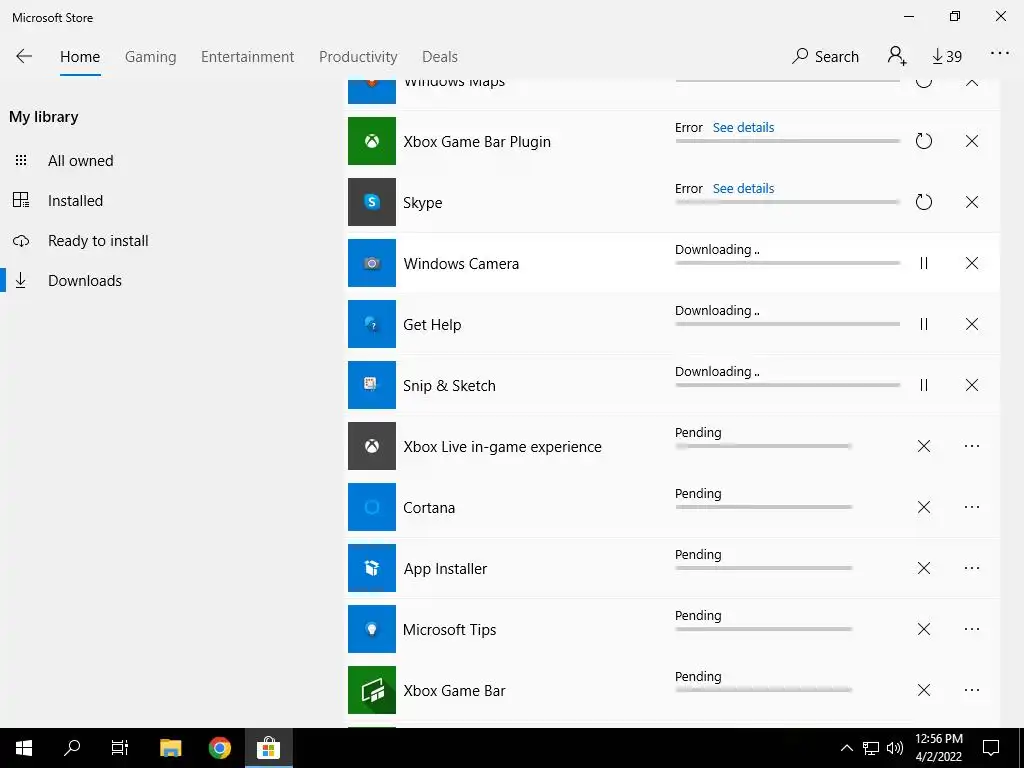Cancel the Snip & Sketch download
This screenshot has height=768, width=1024.
click(972, 385)
